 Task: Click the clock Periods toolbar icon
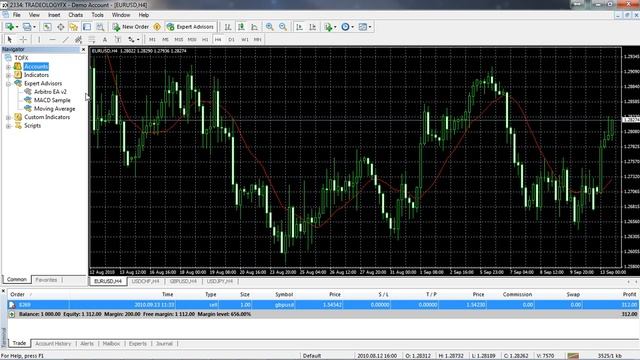click(345, 27)
